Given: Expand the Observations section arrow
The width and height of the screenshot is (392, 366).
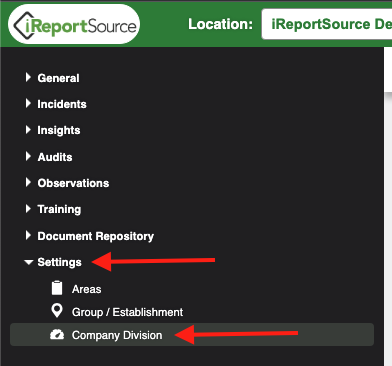Looking at the screenshot, I should point(28,182).
